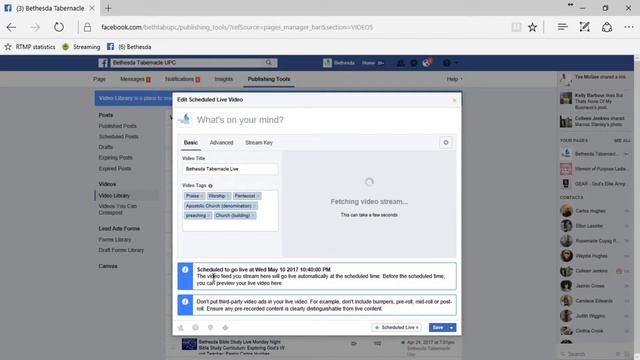
Task: Click the Save button
Action: click(x=438, y=327)
